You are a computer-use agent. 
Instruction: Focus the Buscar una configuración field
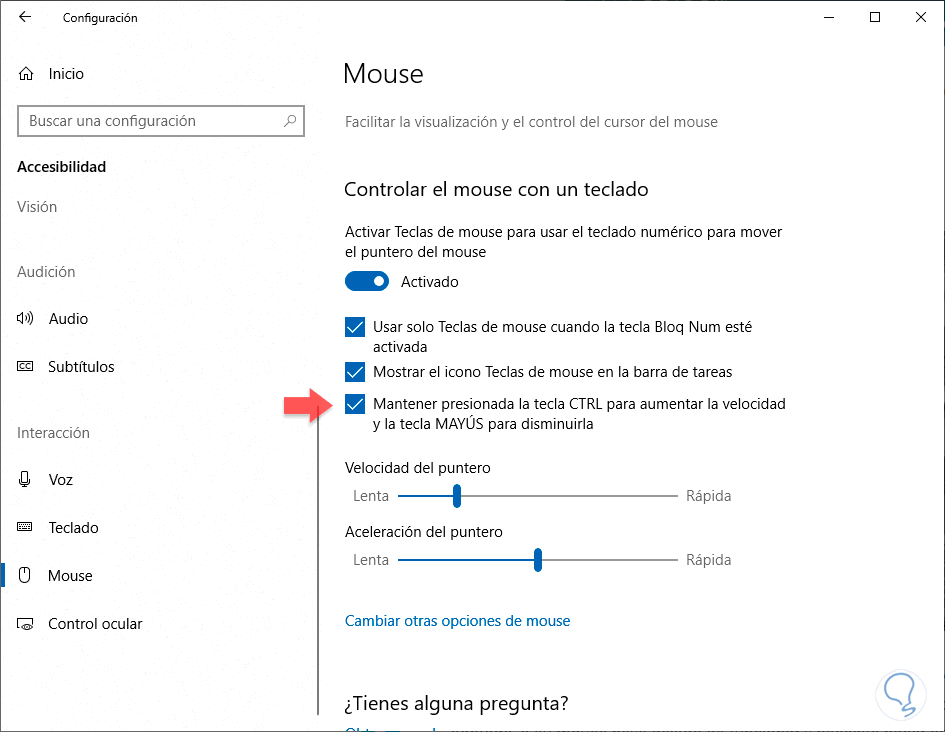(x=150, y=121)
